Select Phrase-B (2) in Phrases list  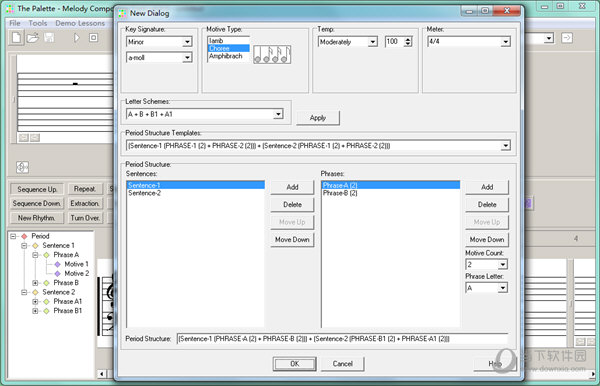click(x=391, y=193)
